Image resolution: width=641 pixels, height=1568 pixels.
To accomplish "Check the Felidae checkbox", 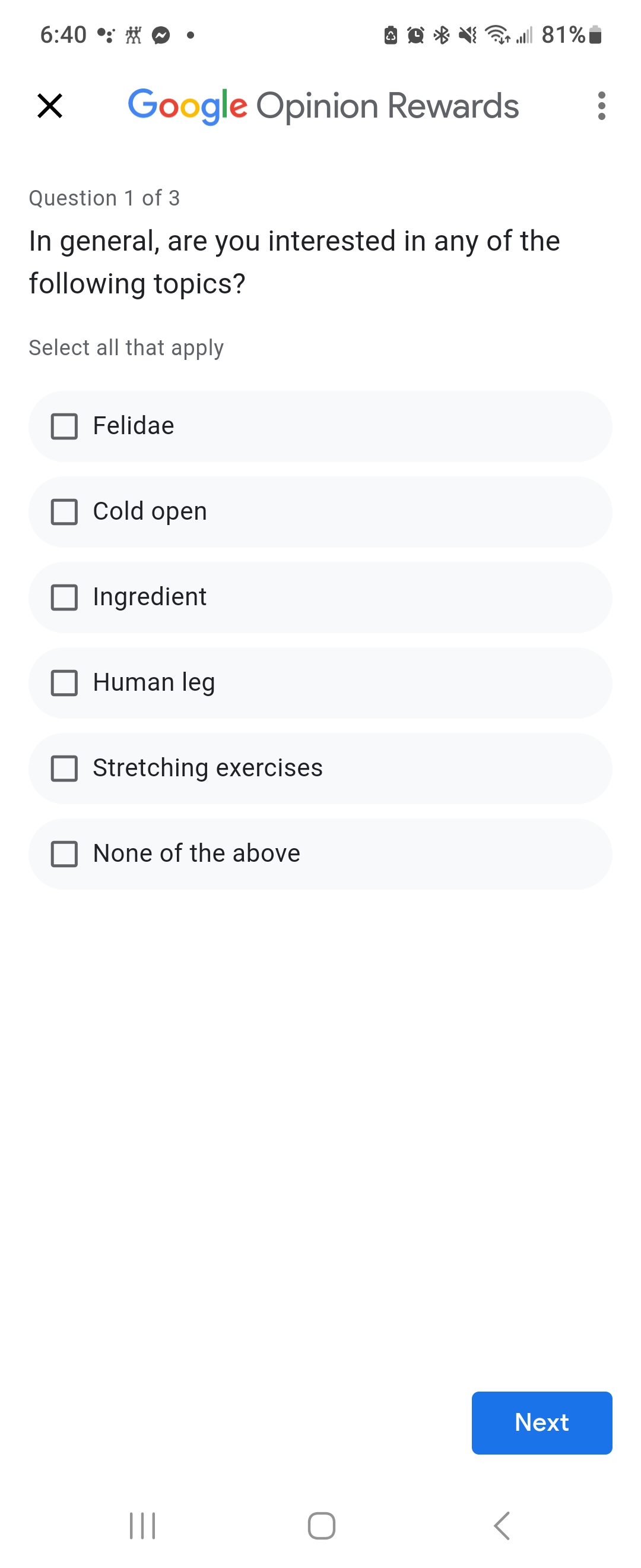I will pyautogui.click(x=65, y=426).
